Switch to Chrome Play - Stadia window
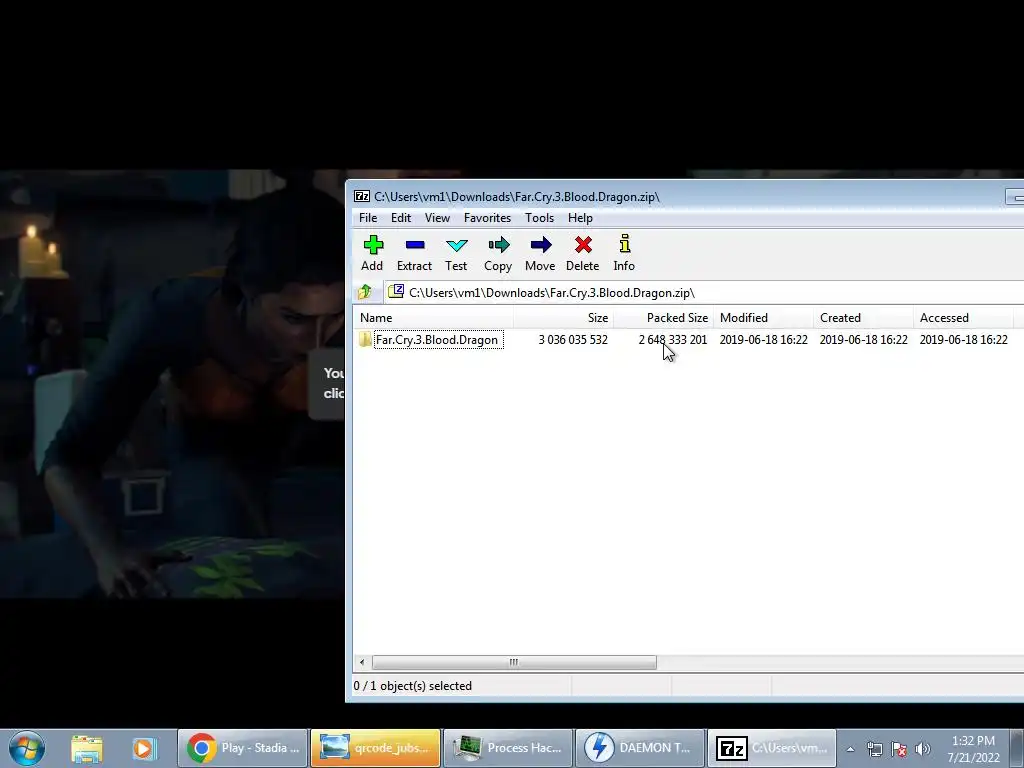 pyautogui.click(x=242, y=748)
